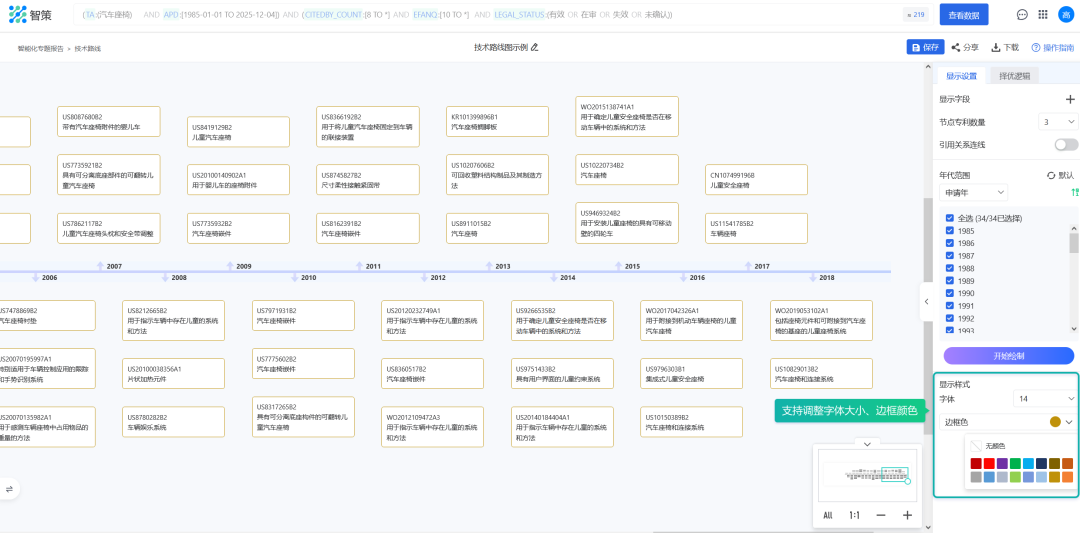Uncheck the 1989 year checkbox
The height and width of the screenshot is (533, 1080).
950,280
